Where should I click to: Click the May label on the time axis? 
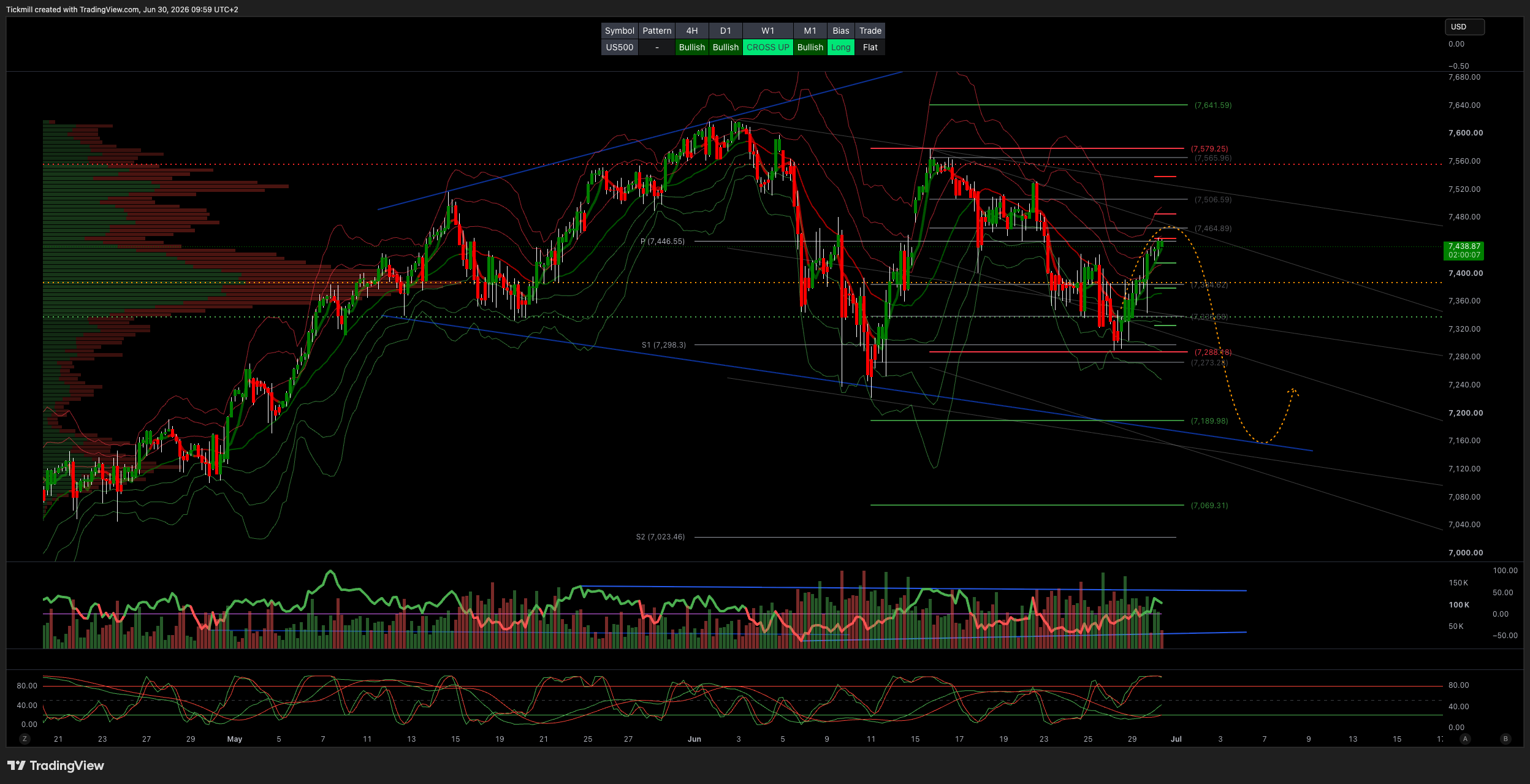tap(235, 739)
